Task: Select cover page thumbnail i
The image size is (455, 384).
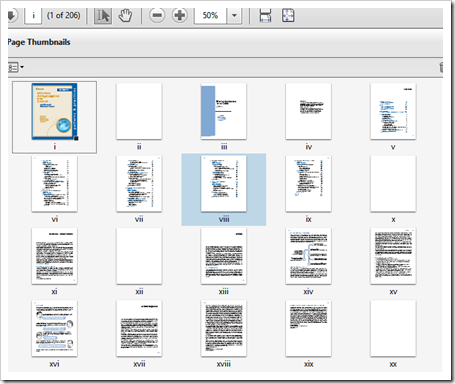Action: (54, 111)
